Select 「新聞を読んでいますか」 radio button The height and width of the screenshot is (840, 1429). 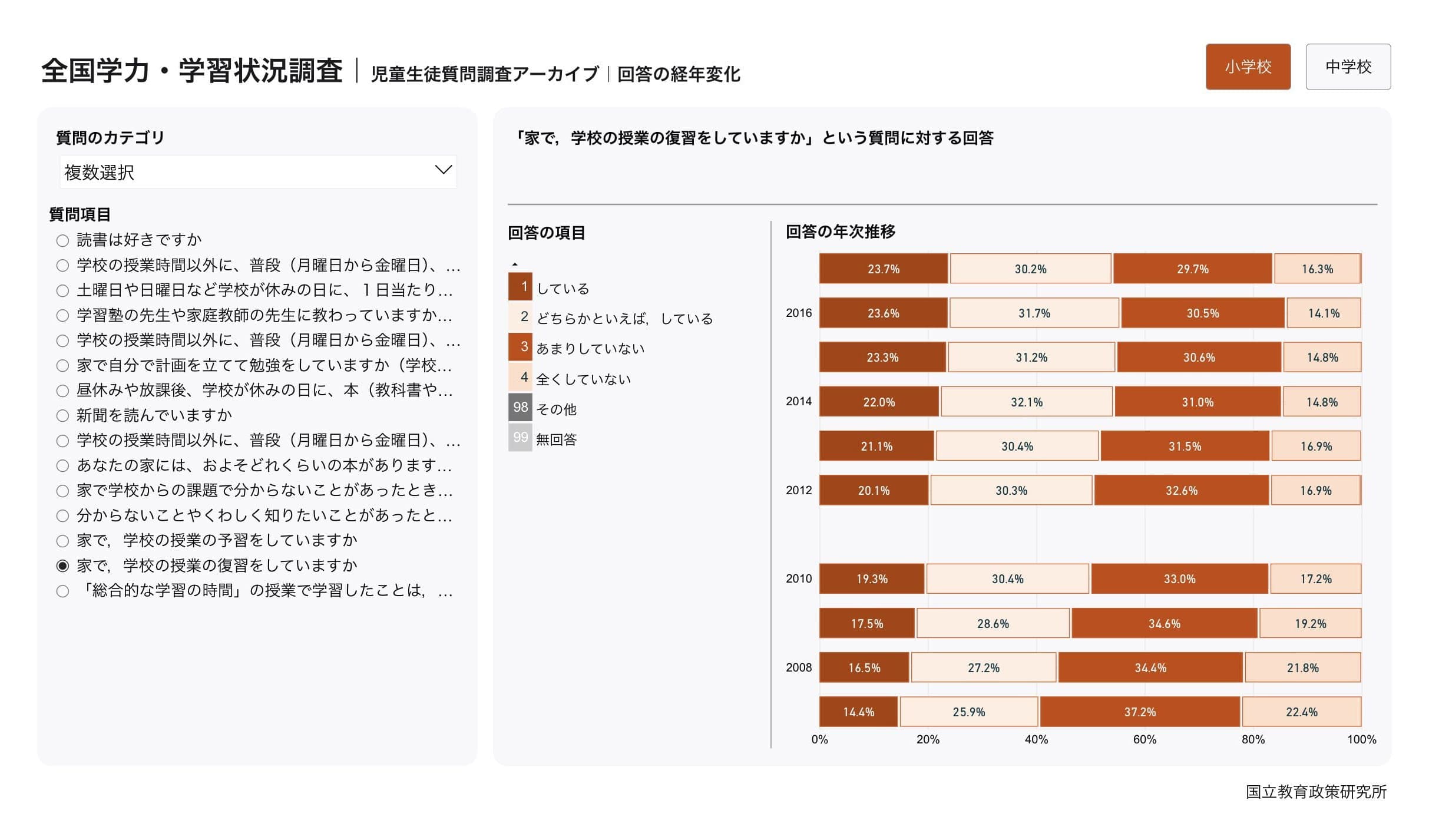62,416
